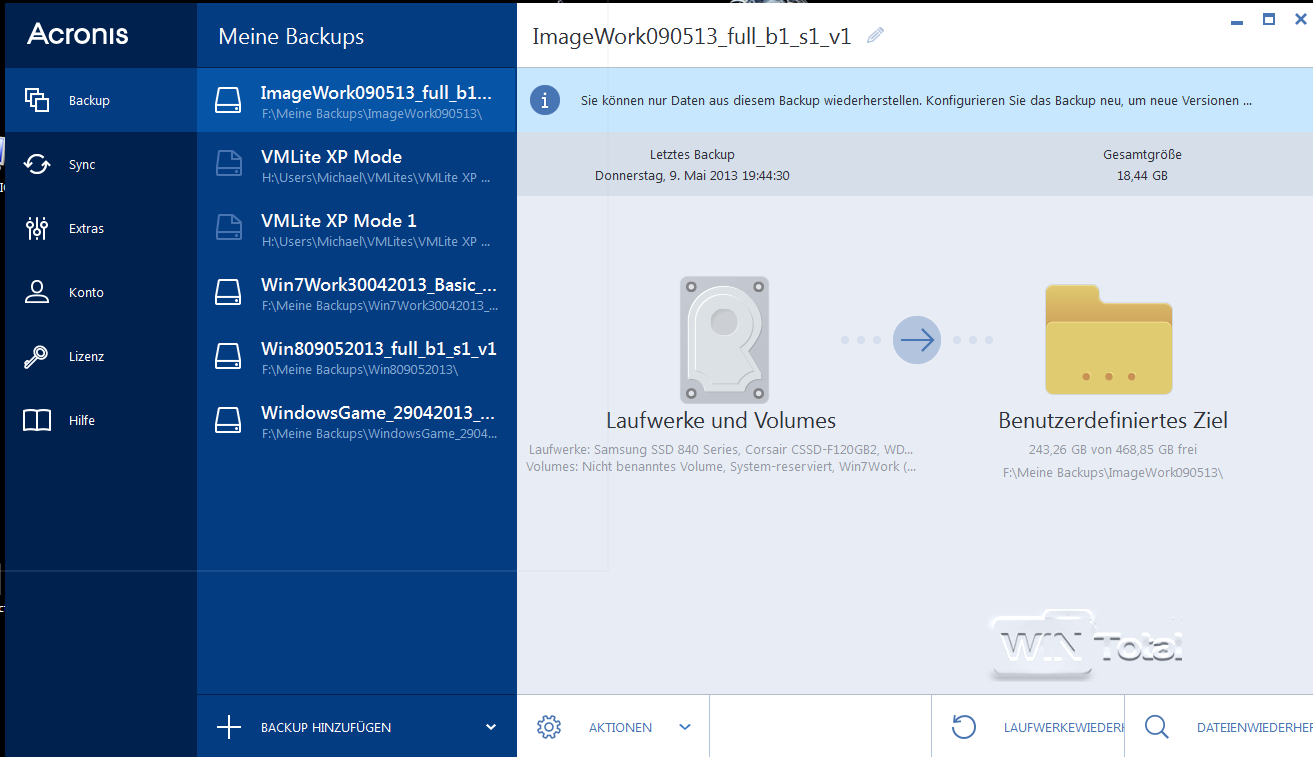Go to the Konto account section
This screenshot has width=1313, height=757.
click(101, 292)
